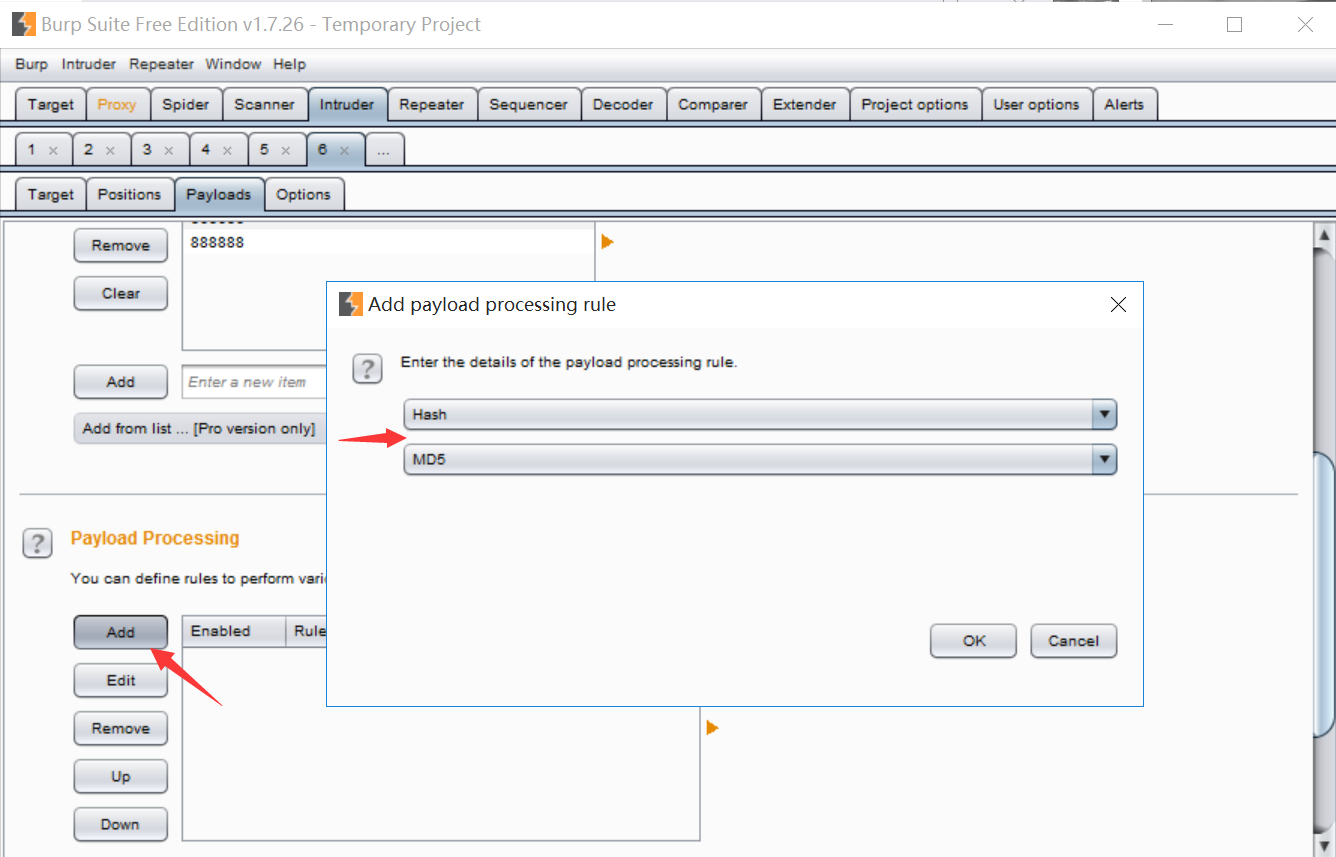Open the Intruder menu
Viewport: 1336px width, 857px height.
[x=89, y=64]
